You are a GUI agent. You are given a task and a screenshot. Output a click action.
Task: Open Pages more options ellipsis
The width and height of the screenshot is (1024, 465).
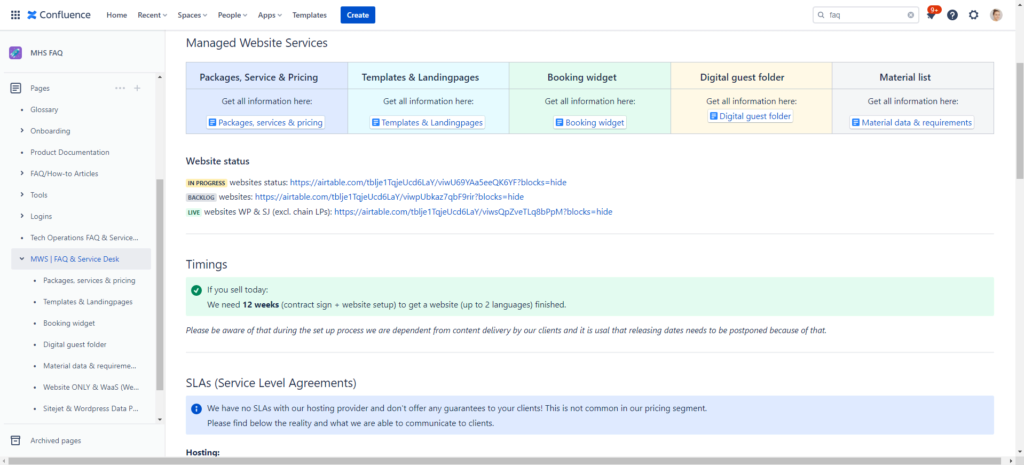click(x=120, y=88)
